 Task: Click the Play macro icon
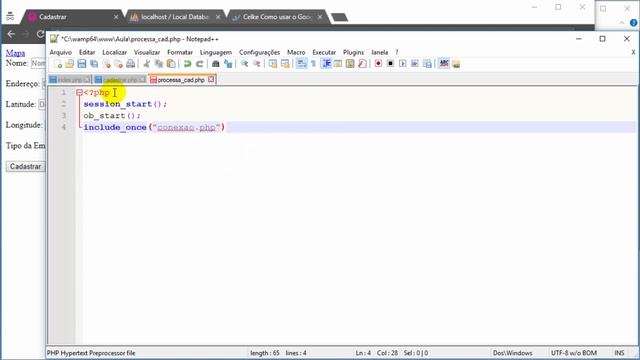(x=402, y=64)
